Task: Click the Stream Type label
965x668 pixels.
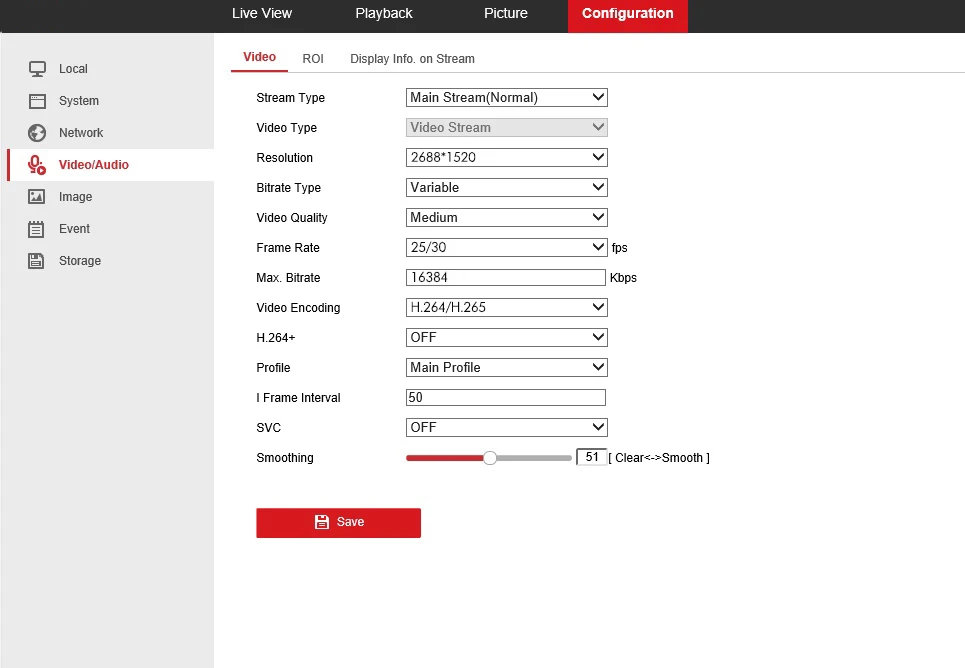Action: click(x=290, y=98)
